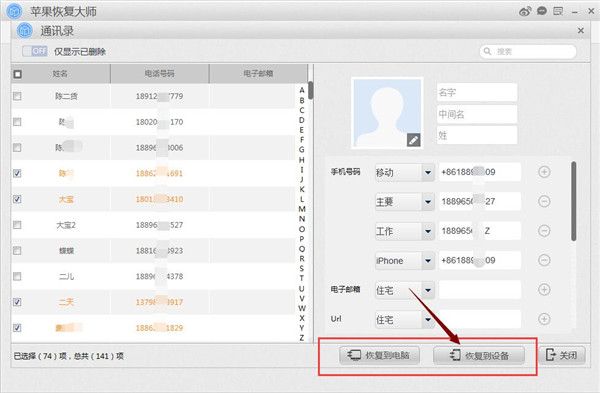Uncheck the 大宝 contact checkbox

point(17,199)
